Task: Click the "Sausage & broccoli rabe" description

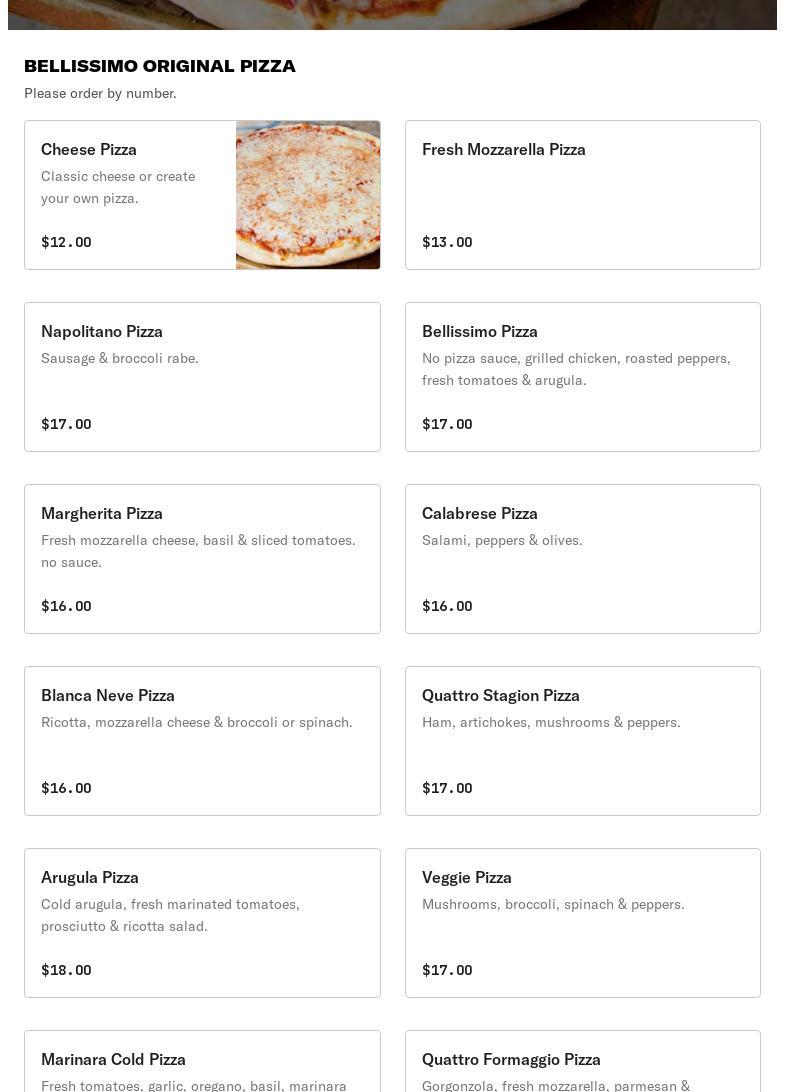Action: coord(120,358)
